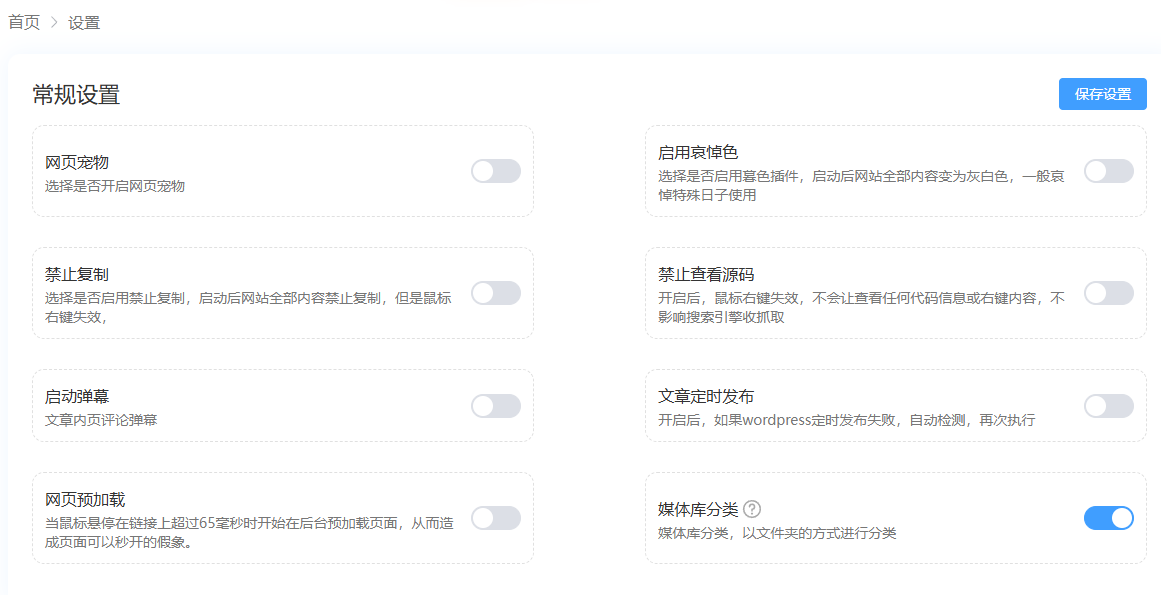This screenshot has height=595, width=1161.
Task: Click the 常规设置 heading
Action: (76, 95)
